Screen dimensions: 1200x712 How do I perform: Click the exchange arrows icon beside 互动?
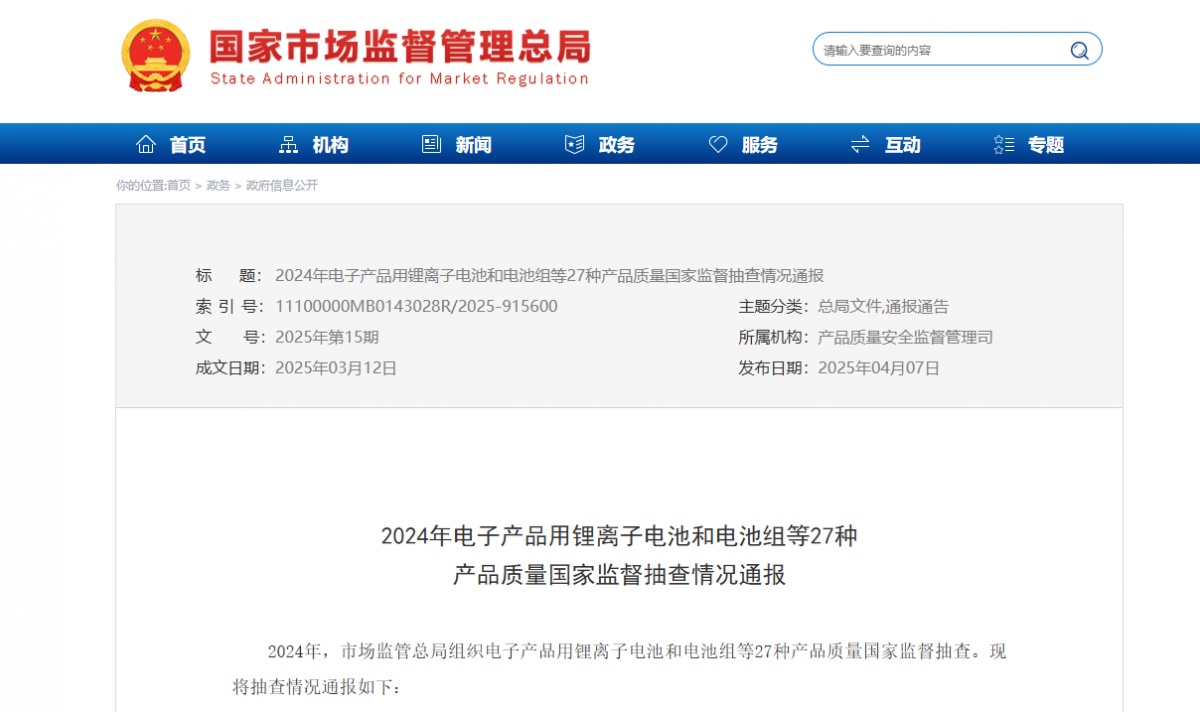859,143
